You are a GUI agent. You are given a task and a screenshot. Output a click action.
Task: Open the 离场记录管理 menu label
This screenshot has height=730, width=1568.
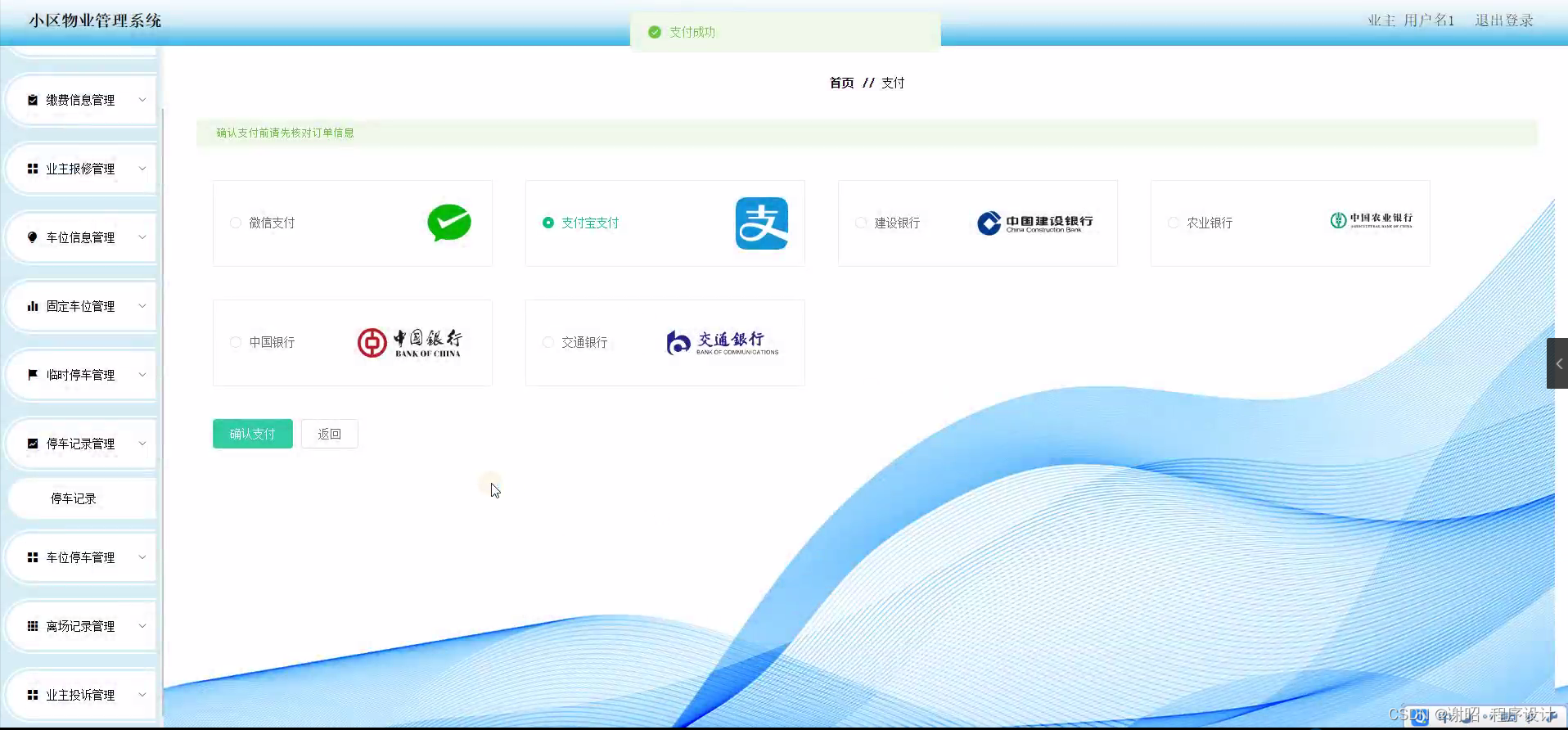(x=80, y=626)
